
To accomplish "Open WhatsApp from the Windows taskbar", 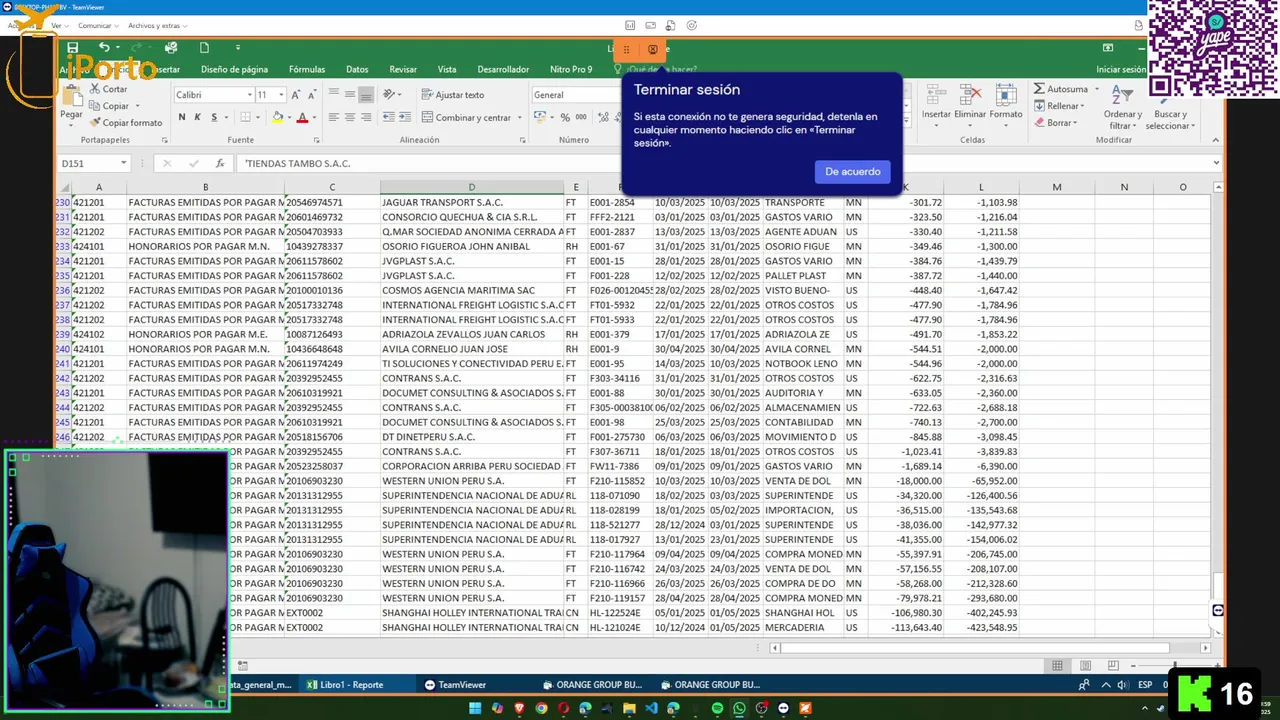I will coord(739,708).
